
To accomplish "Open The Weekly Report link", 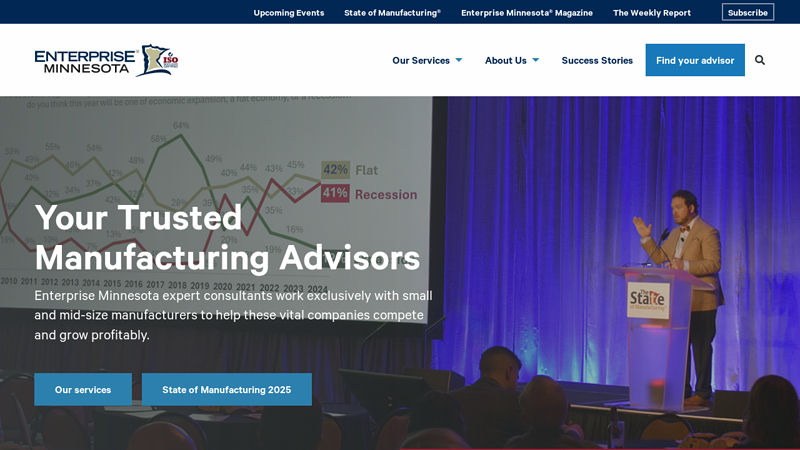I will [651, 12].
